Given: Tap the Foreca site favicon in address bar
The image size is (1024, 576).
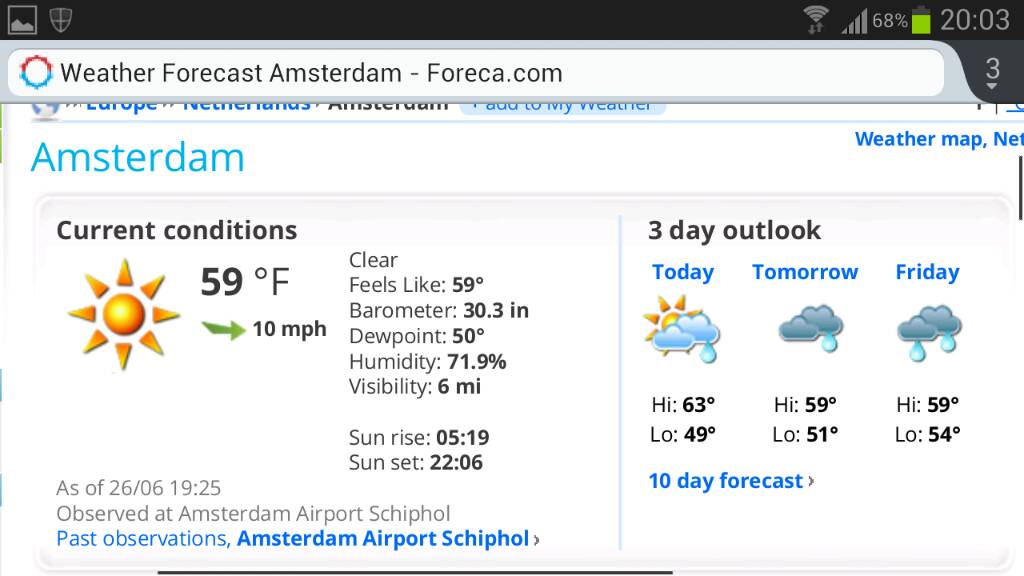Looking at the screenshot, I should coord(37,72).
